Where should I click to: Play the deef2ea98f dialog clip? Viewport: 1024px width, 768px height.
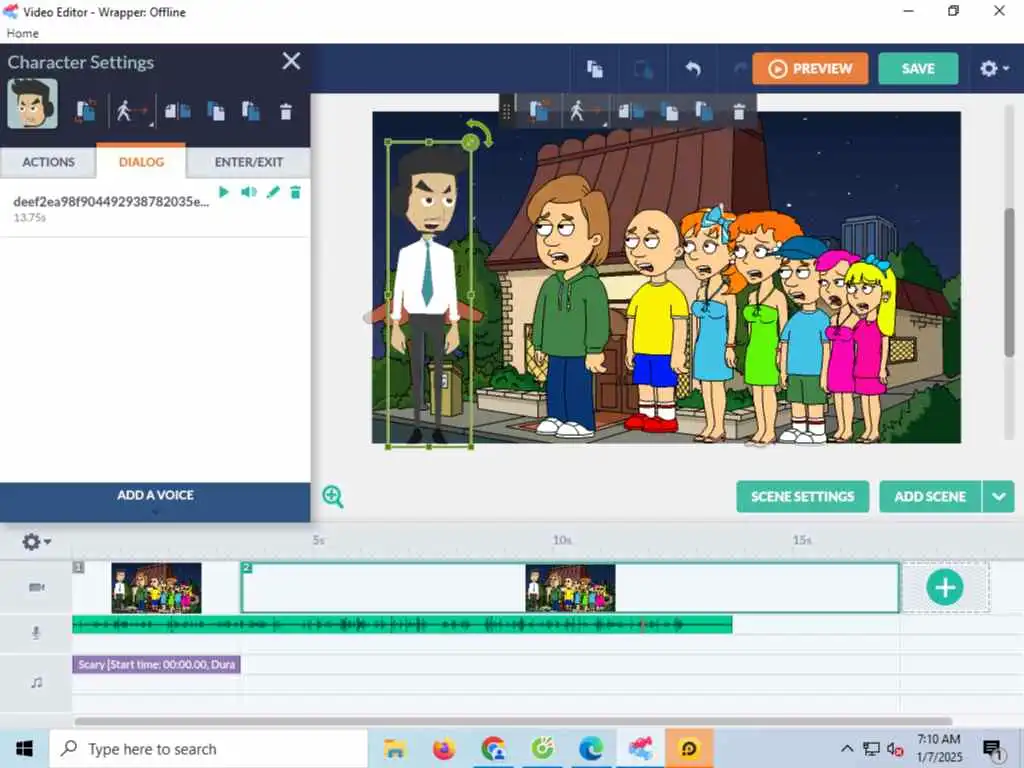(x=224, y=192)
